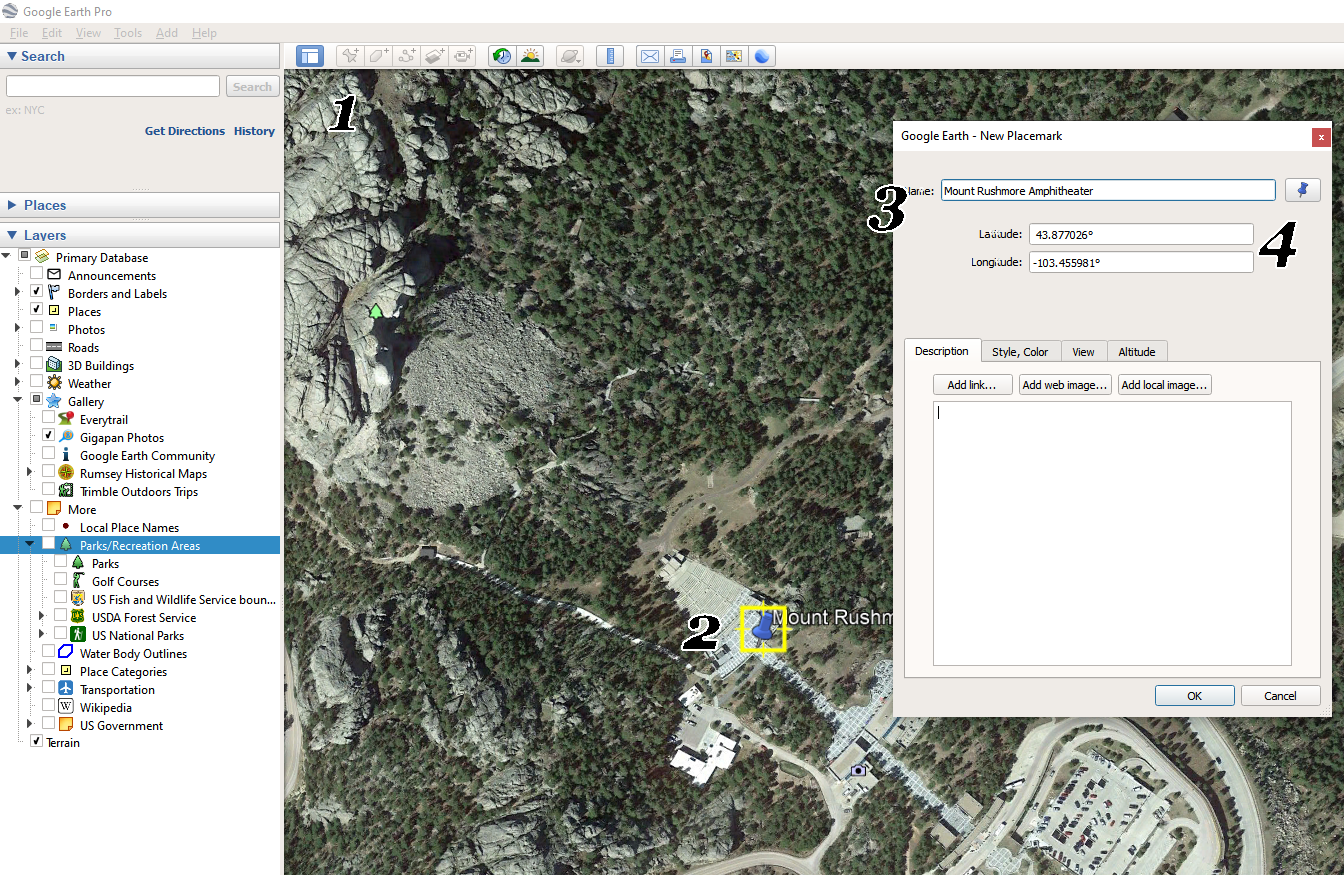1344x875 pixels.
Task: Expand the Places panel header
Action: tap(140, 205)
